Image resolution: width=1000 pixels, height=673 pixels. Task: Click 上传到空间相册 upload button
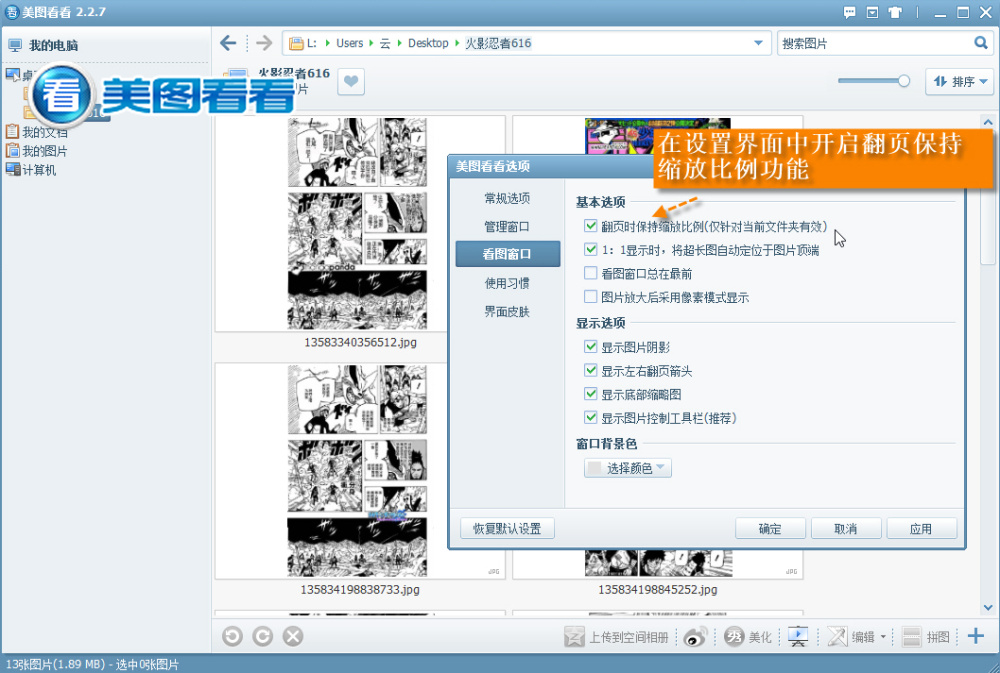(616, 637)
